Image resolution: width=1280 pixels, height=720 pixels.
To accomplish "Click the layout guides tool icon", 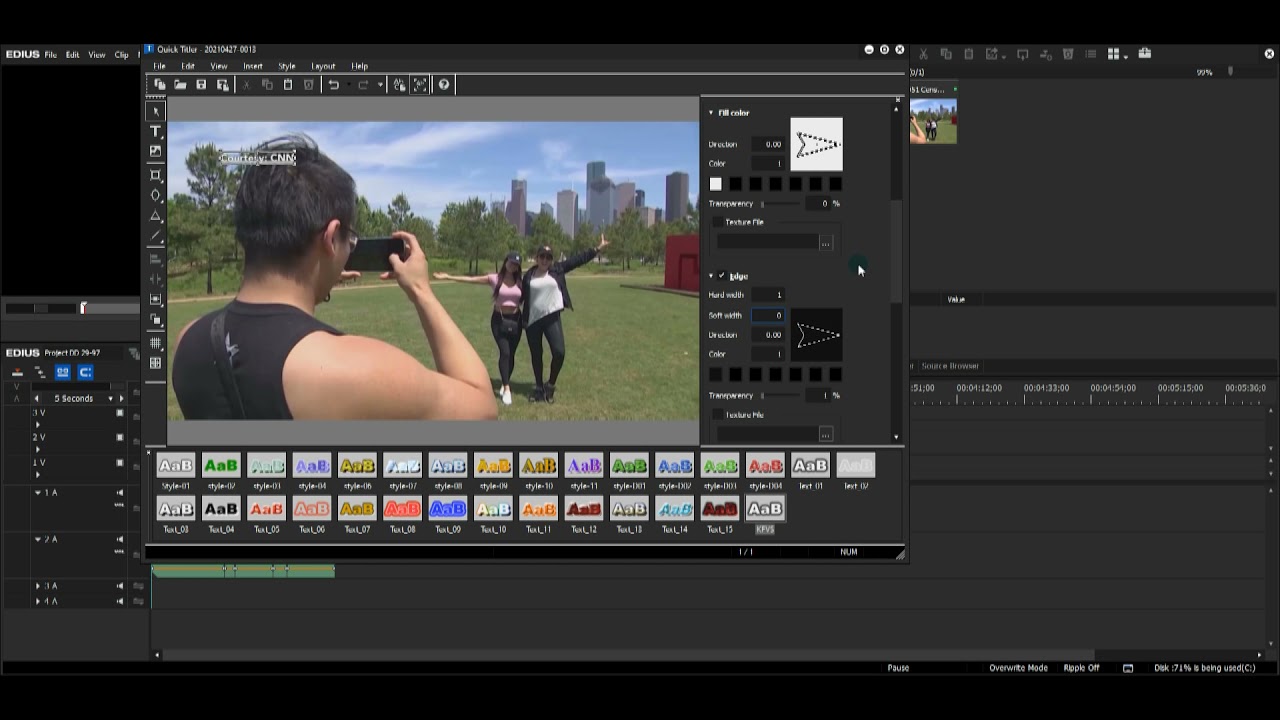I will (156, 363).
